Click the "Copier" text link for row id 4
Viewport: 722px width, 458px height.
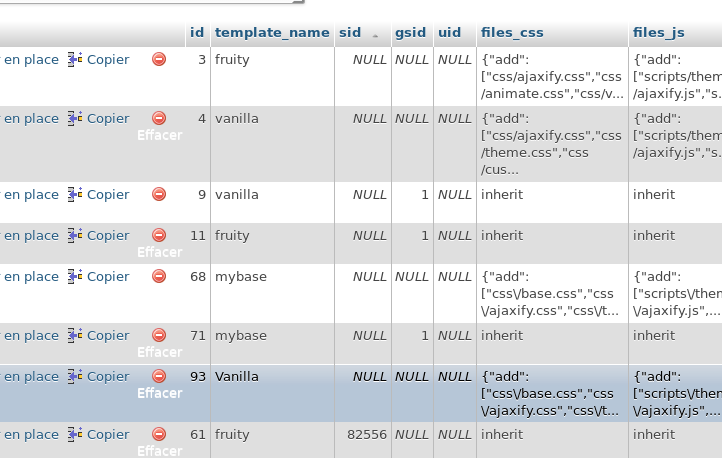click(x=108, y=119)
